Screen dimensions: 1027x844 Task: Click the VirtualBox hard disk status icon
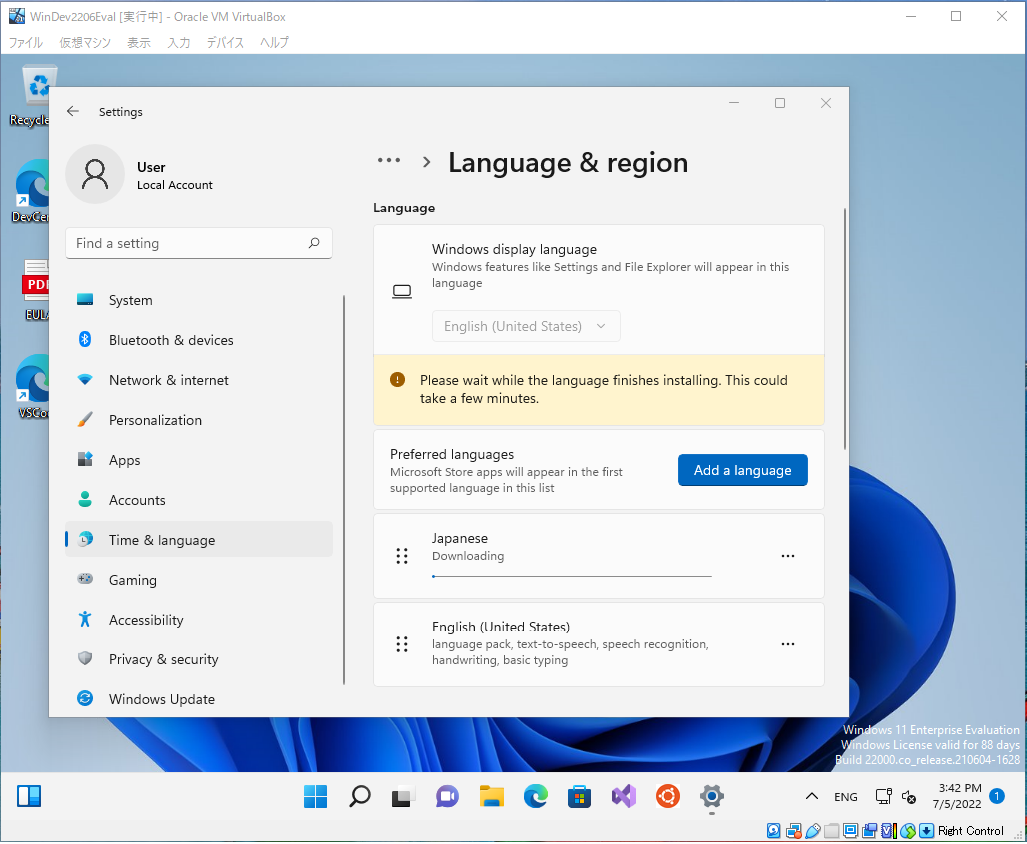tap(774, 831)
